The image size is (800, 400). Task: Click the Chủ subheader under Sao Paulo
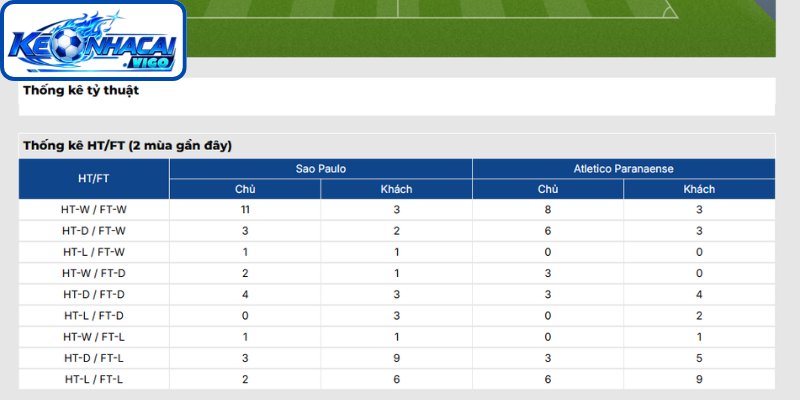coord(245,189)
